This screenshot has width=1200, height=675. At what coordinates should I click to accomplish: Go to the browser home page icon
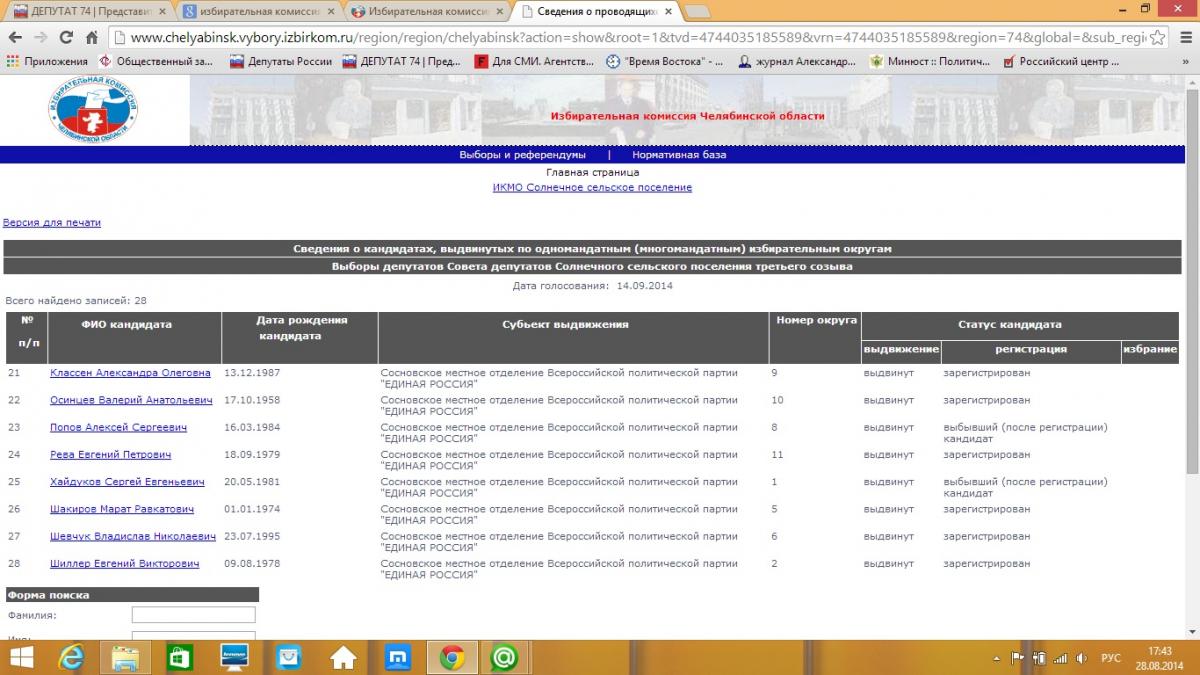[92, 37]
